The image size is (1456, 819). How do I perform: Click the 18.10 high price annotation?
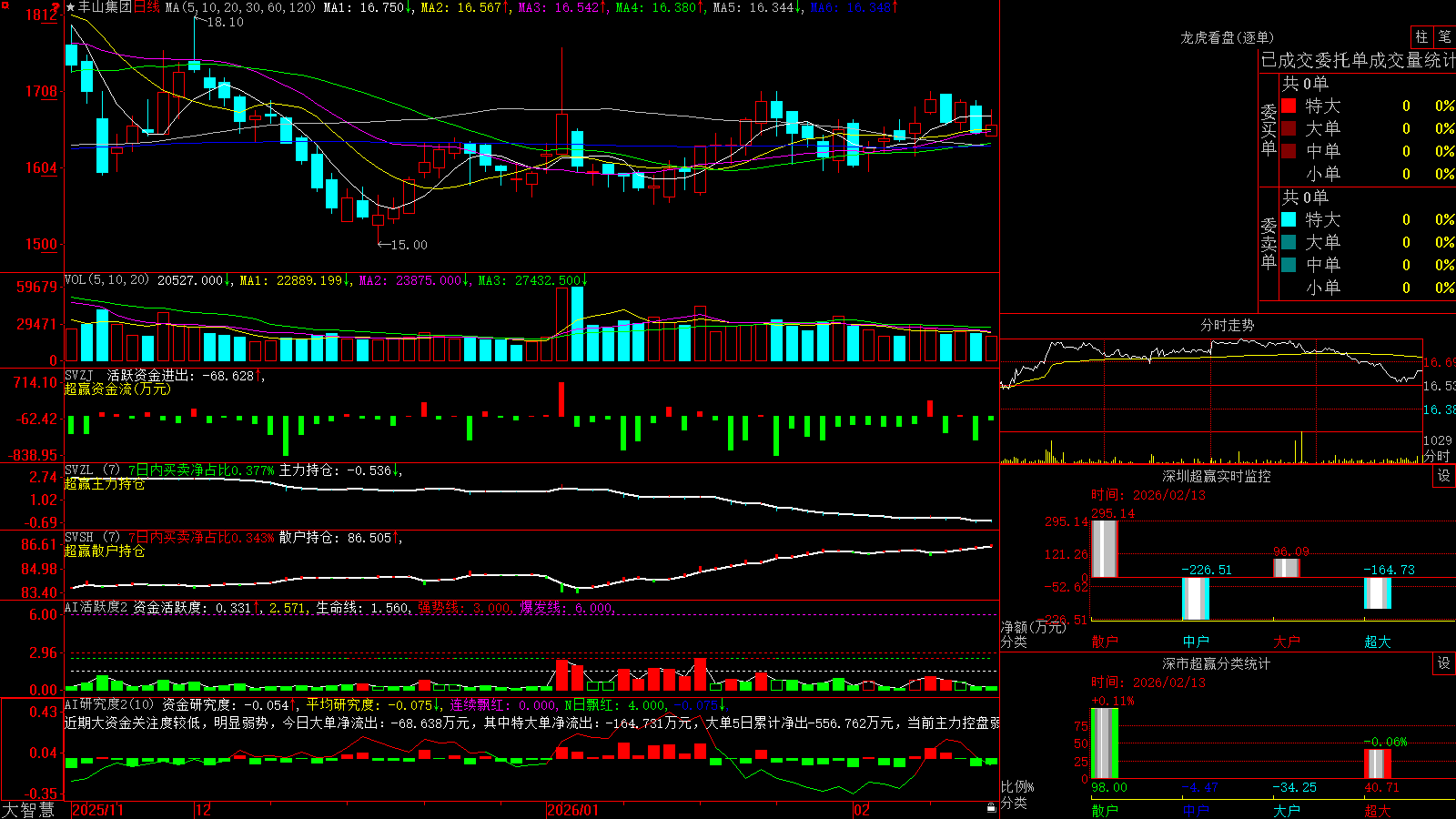(x=225, y=22)
